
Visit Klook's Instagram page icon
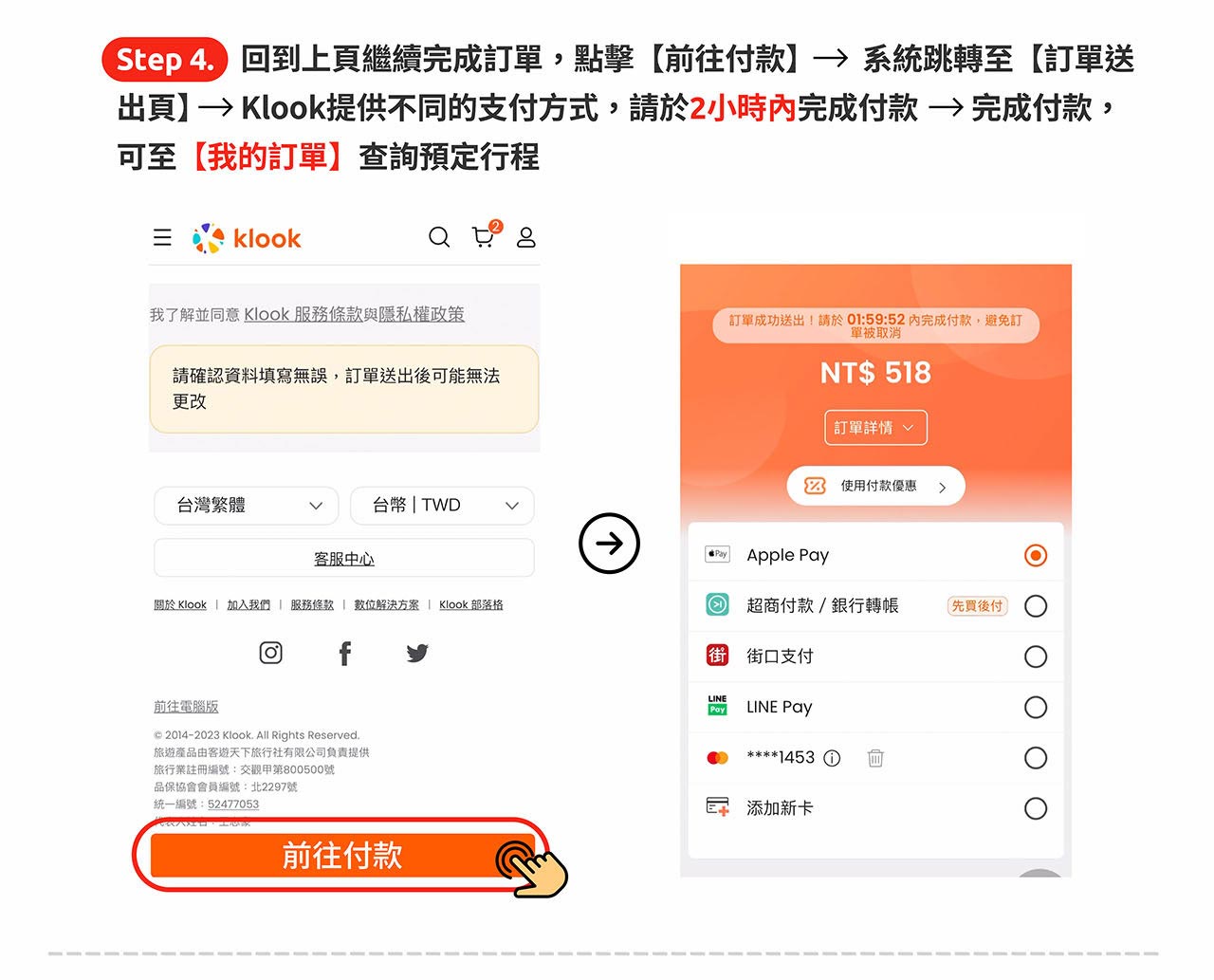271,653
